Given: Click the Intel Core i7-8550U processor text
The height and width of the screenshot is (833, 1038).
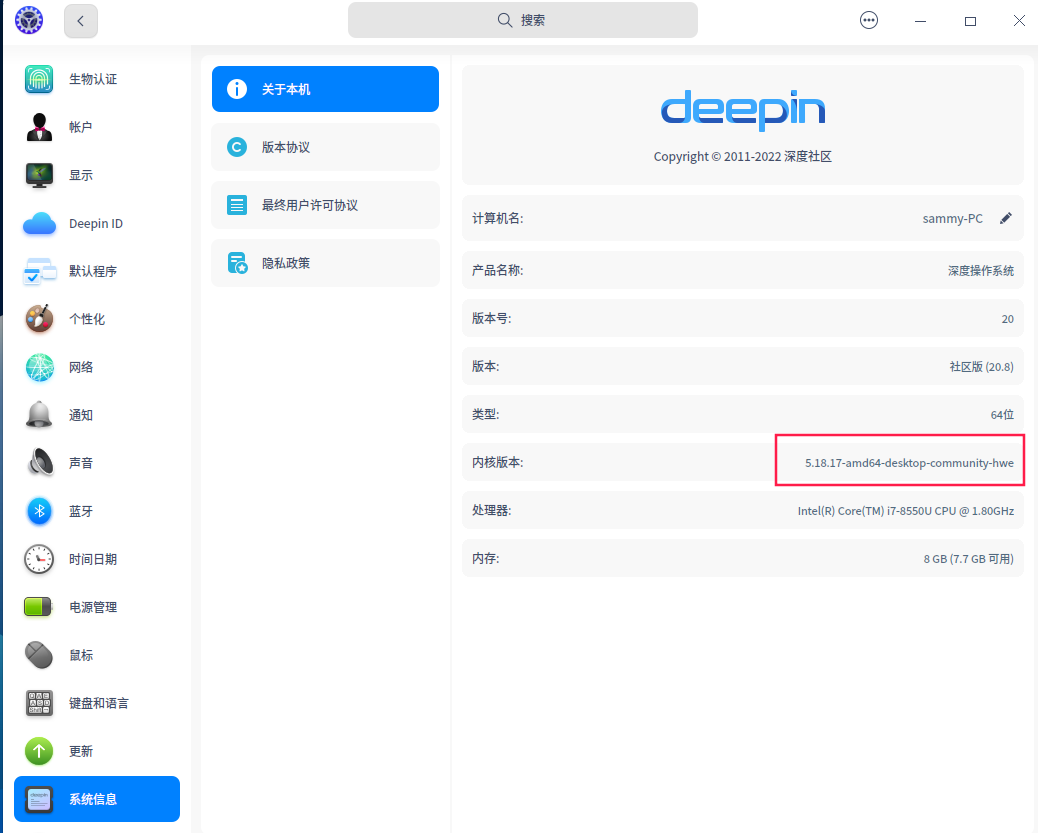Looking at the screenshot, I should (906, 511).
